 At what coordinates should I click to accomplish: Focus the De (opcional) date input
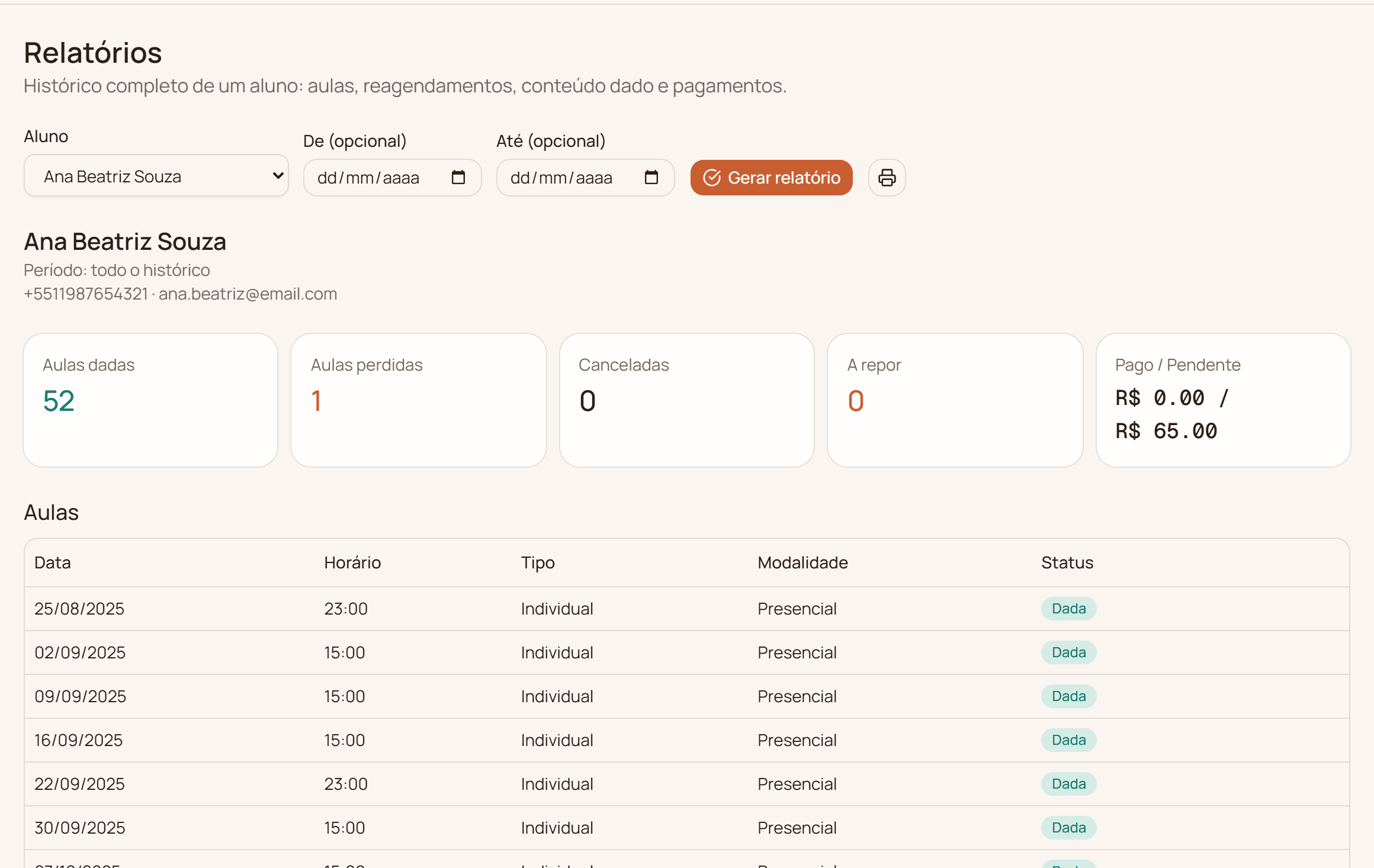click(x=392, y=178)
